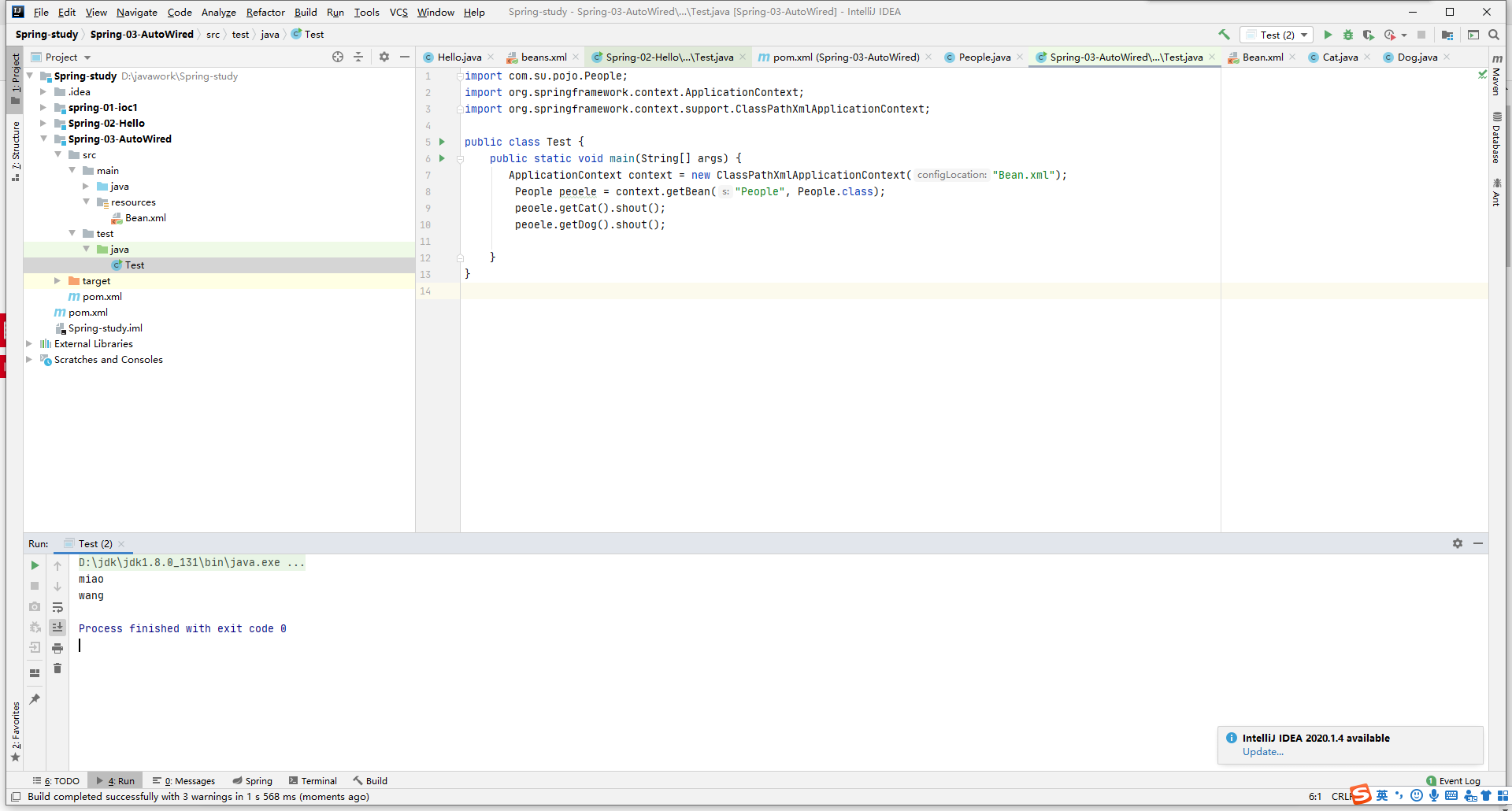Open Ant side tool window
The image size is (1512, 811).
point(1497,193)
